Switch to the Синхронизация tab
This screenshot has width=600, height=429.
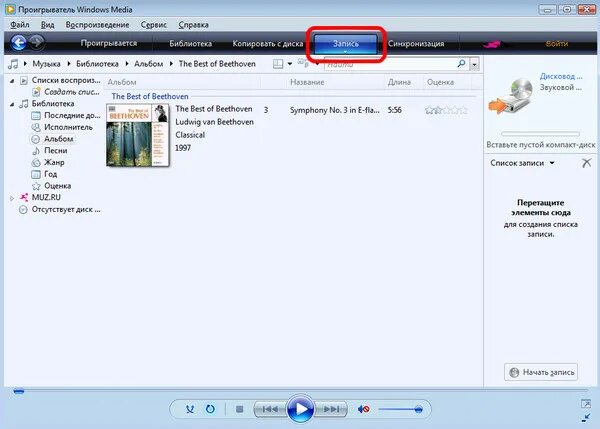tap(416, 44)
